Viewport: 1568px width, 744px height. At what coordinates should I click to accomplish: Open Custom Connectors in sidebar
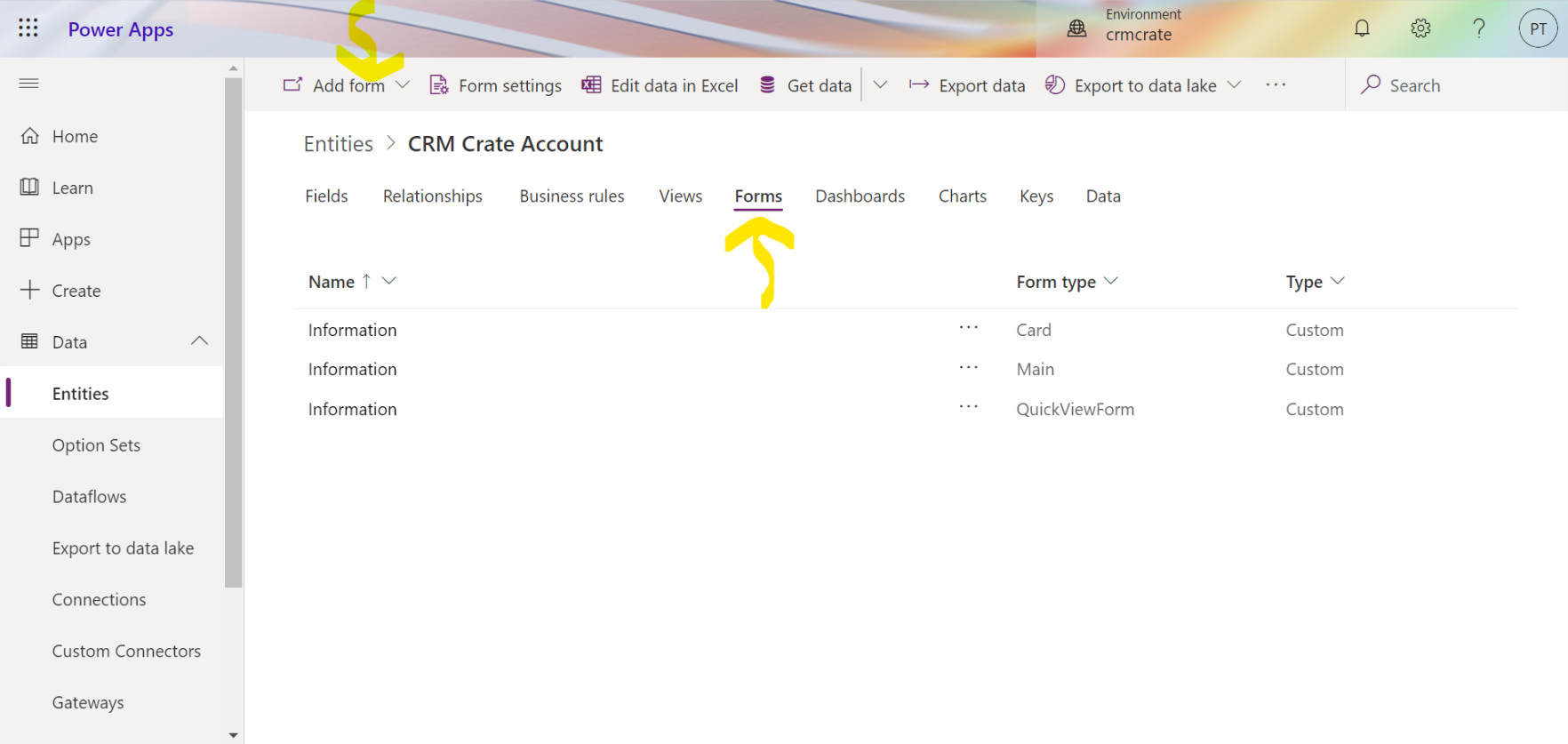112,652
